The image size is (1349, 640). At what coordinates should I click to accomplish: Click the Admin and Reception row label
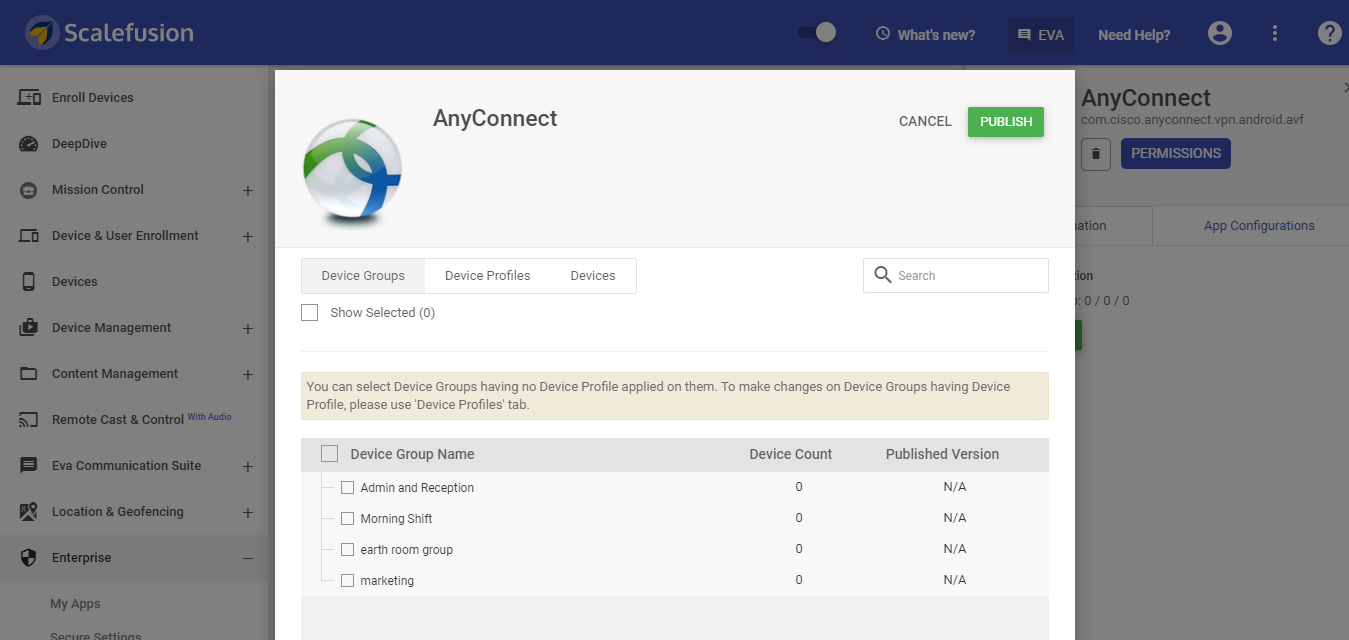pos(417,488)
